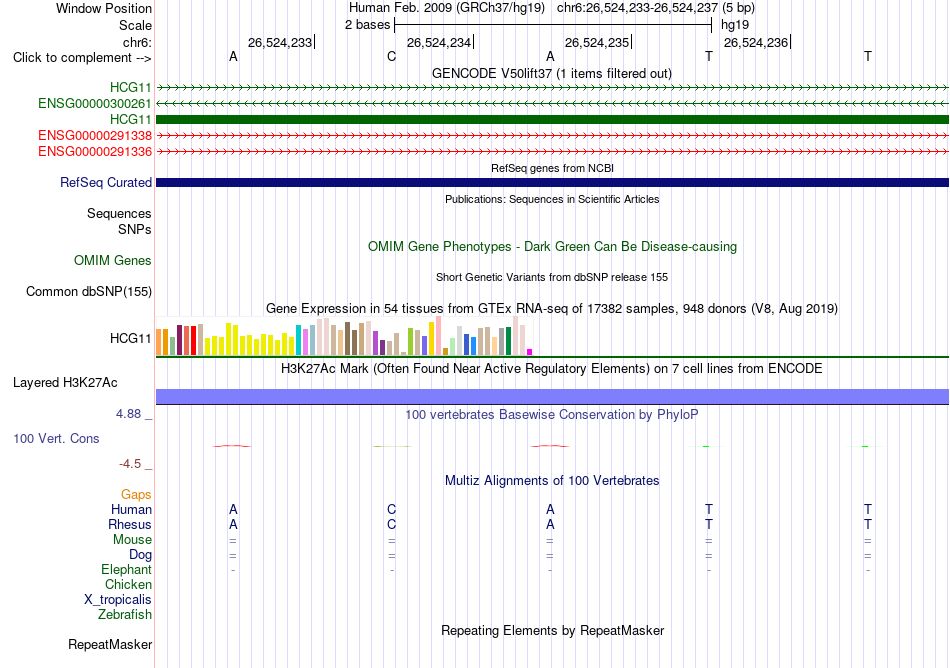The width and height of the screenshot is (950, 668).
Task: Select the X_tropicalis alignment row label
Action: coord(118,600)
